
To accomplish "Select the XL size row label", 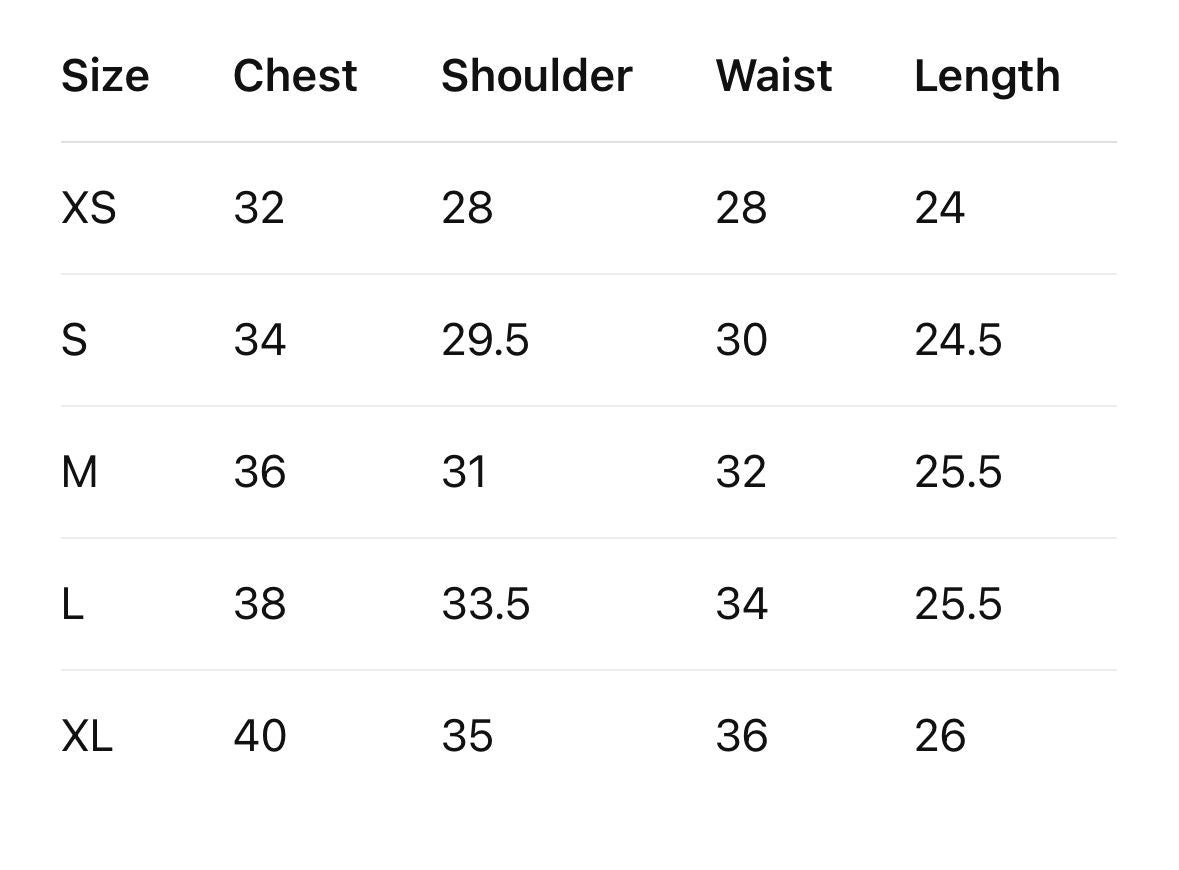I will click(x=87, y=736).
